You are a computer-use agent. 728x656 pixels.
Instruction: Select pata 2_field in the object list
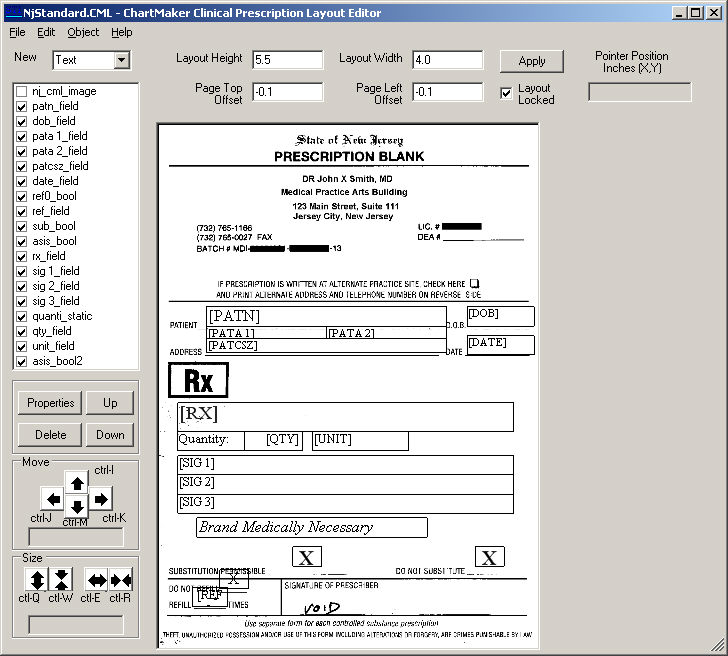60,151
